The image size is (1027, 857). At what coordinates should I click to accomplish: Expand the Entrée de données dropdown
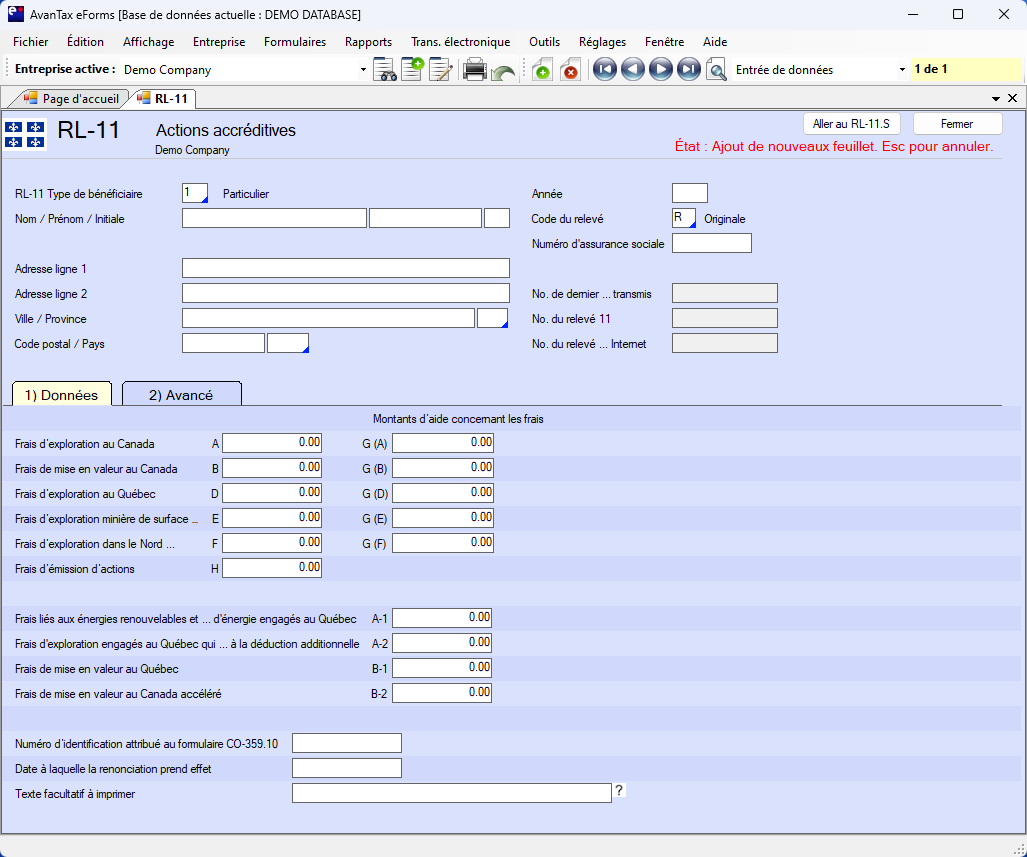click(x=902, y=70)
